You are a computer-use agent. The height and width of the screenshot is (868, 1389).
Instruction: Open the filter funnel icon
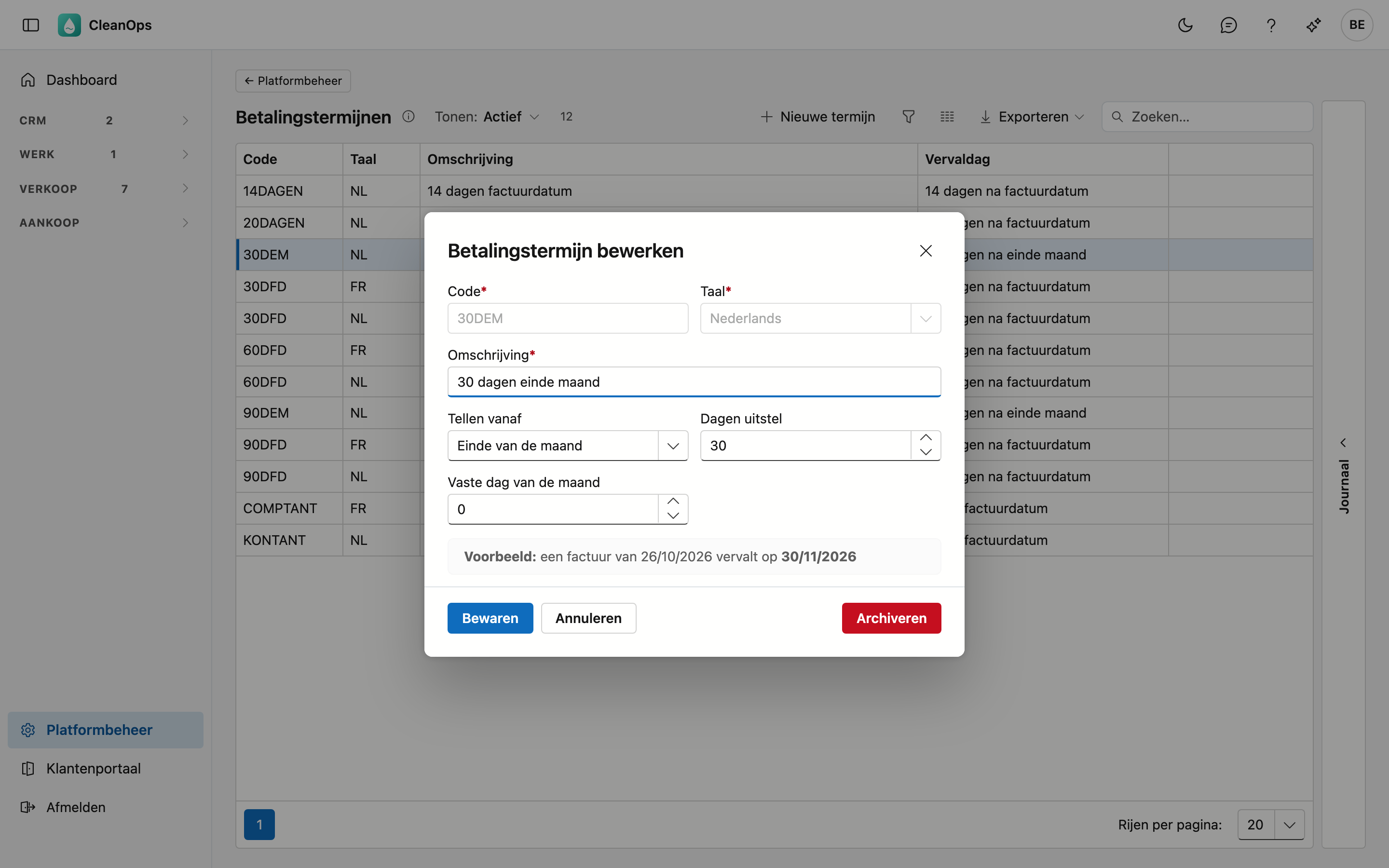click(908, 117)
